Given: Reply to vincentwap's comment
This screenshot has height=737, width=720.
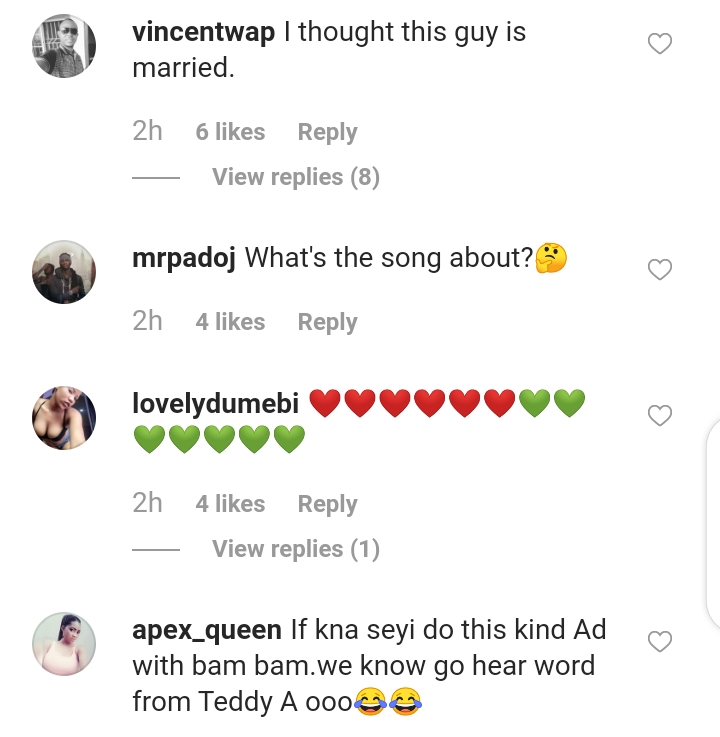Looking at the screenshot, I should [327, 132].
